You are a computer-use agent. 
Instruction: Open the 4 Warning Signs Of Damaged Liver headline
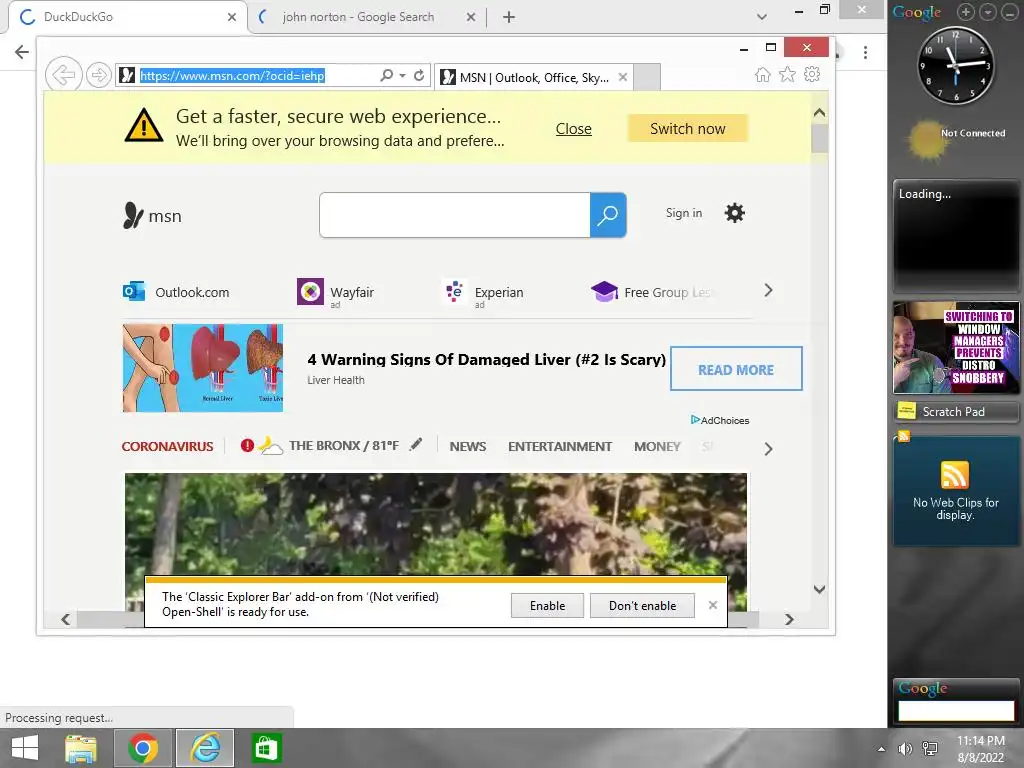487,359
